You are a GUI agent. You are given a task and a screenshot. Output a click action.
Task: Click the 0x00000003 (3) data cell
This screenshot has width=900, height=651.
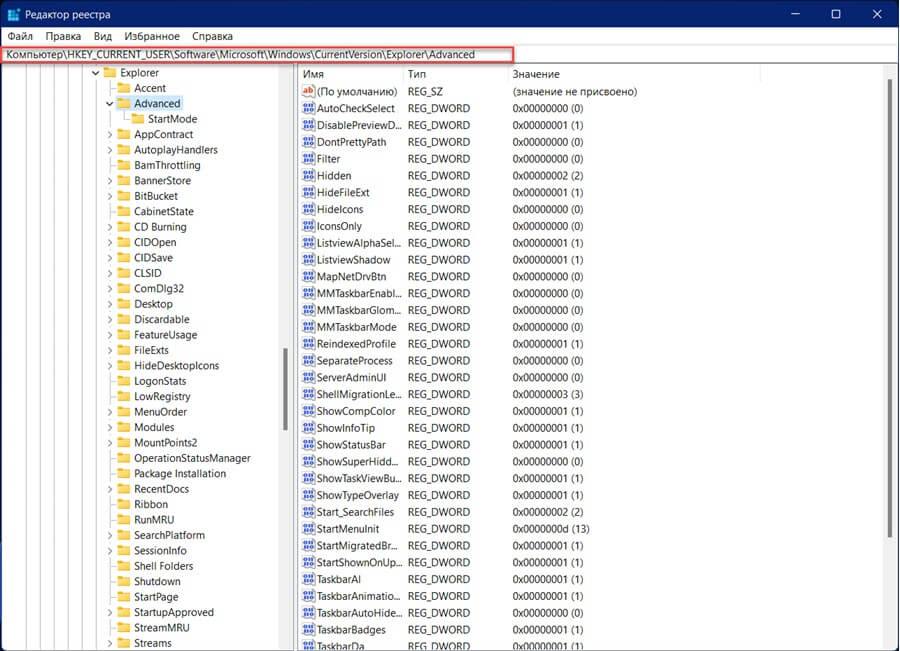tap(548, 394)
